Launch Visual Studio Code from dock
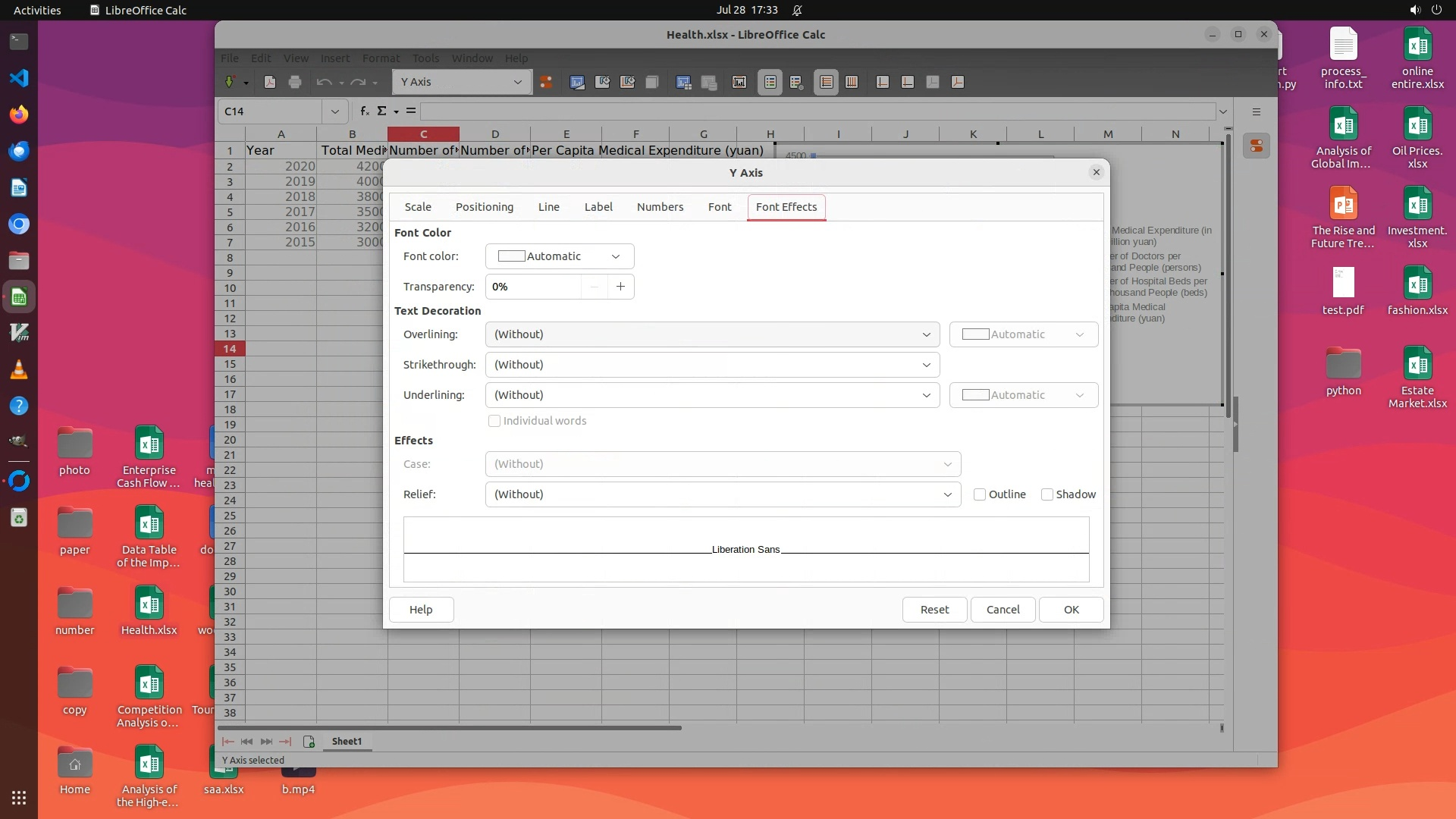The width and height of the screenshot is (1456, 819). [19, 77]
